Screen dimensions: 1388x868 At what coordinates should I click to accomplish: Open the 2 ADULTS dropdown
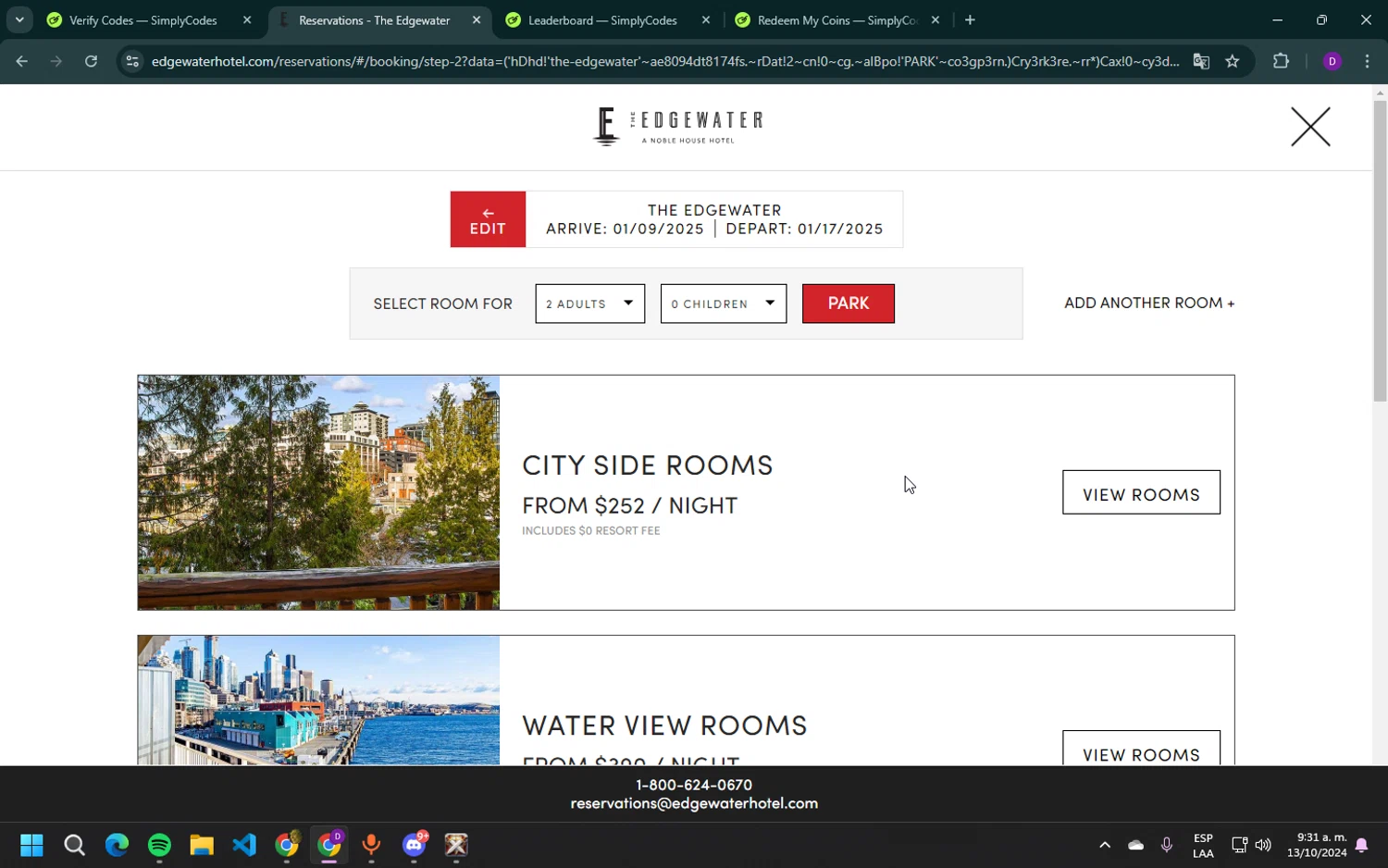click(x=589, y=304)
